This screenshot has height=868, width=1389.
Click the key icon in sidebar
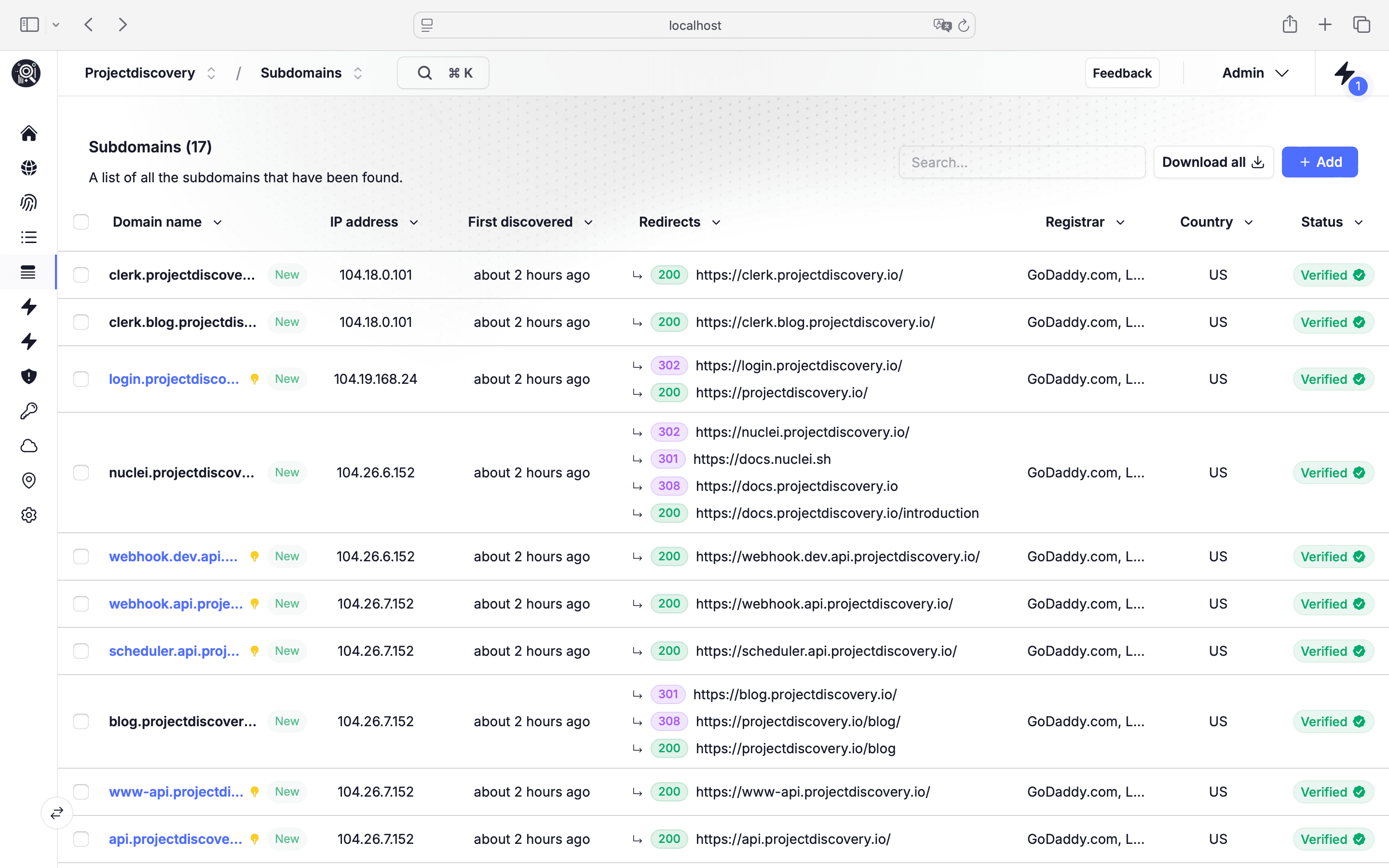(29, 411)
